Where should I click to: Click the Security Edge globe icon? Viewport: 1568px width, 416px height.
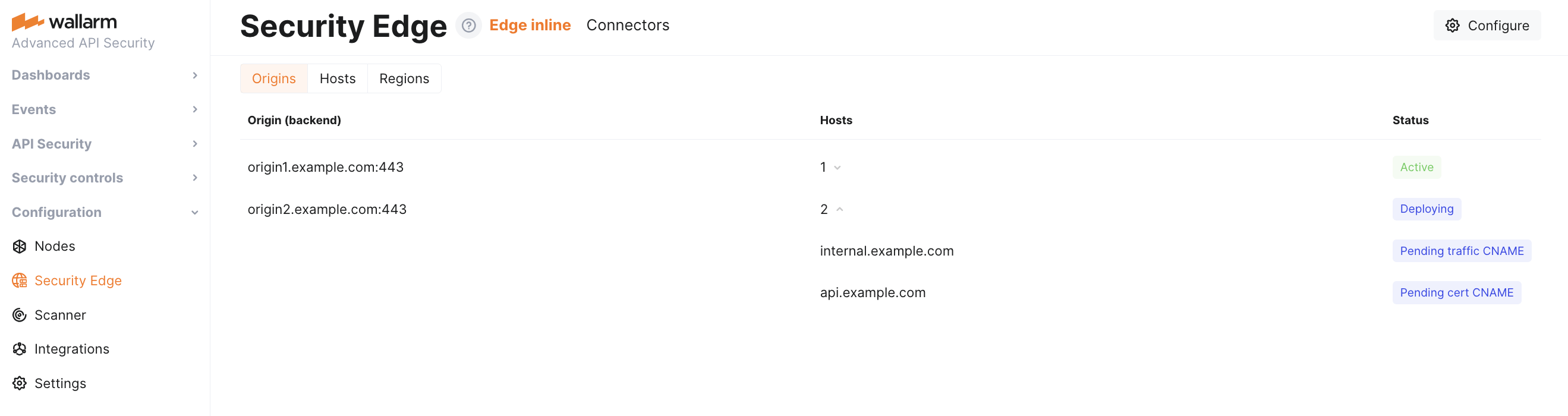(20, 281)
